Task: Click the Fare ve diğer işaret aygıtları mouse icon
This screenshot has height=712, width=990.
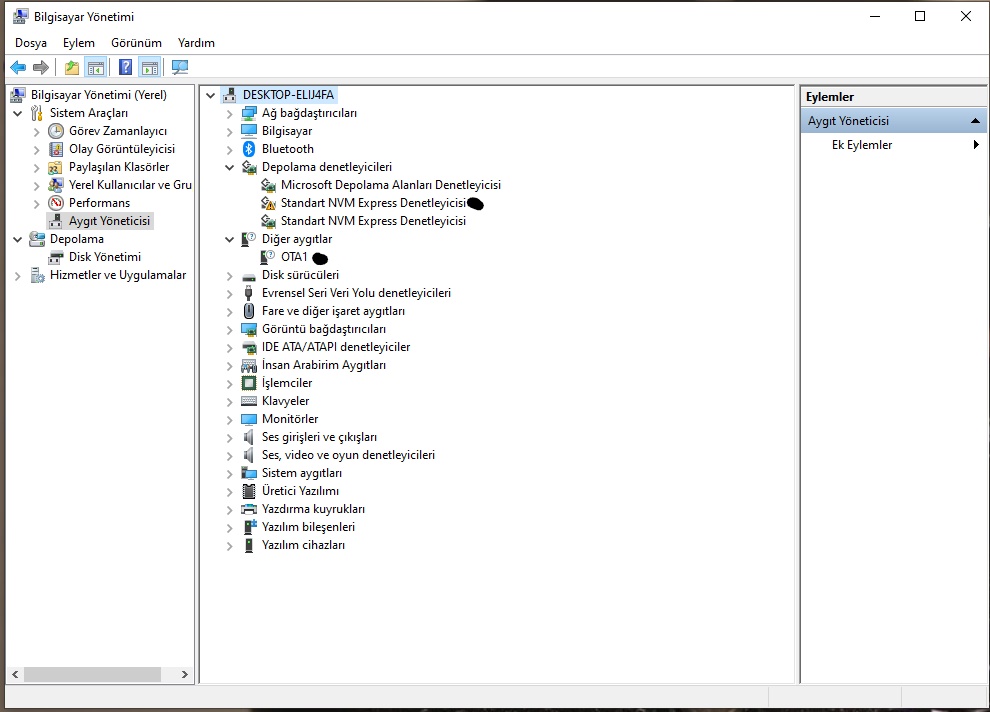Action: point(249,311)
